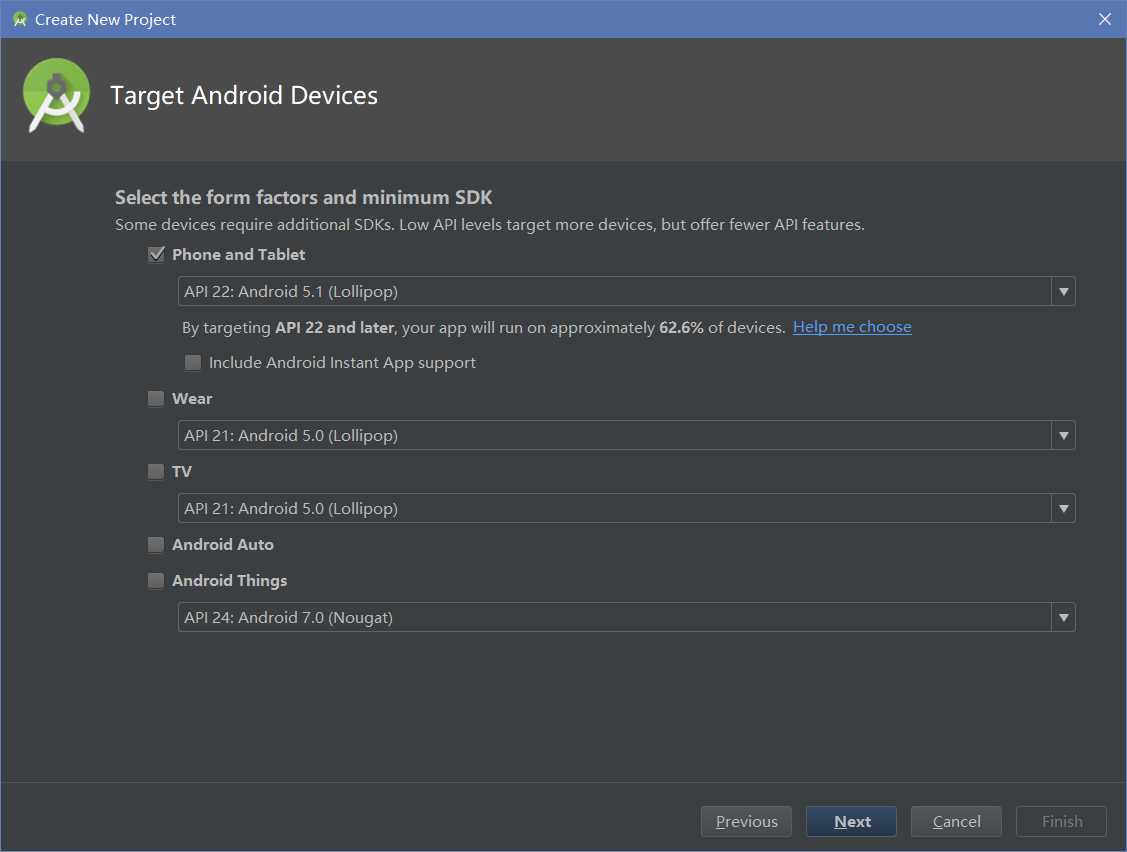Screen dimensions: 1127x852
Task: Cancel the new project wizard
Action: (956, 821)
